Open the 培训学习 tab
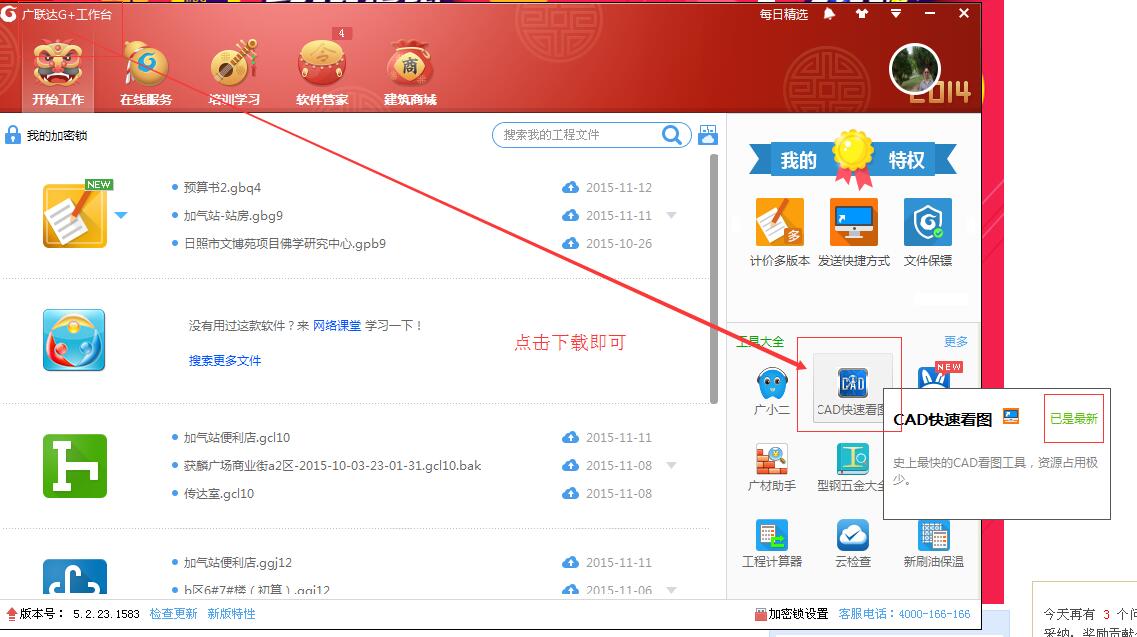The image size is (1137, 637). point(233,73)
